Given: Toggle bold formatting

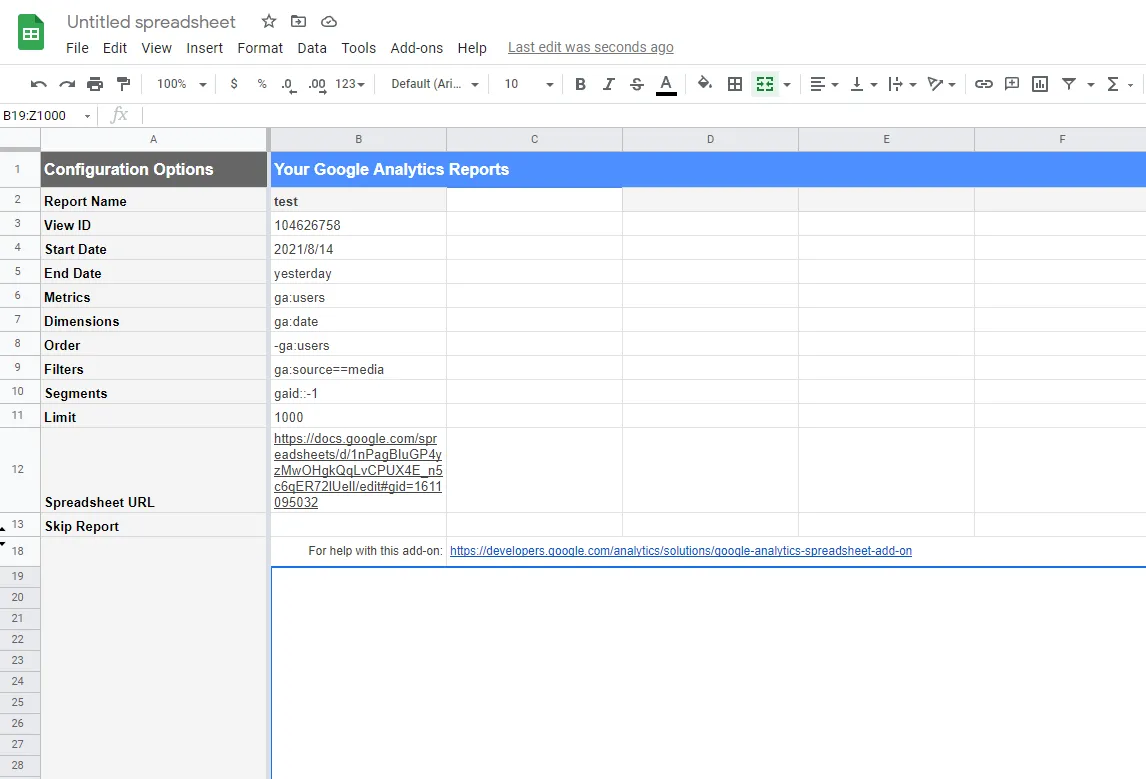Looking at the screenshot, I should pyautogui.click(x=580, y=84).
